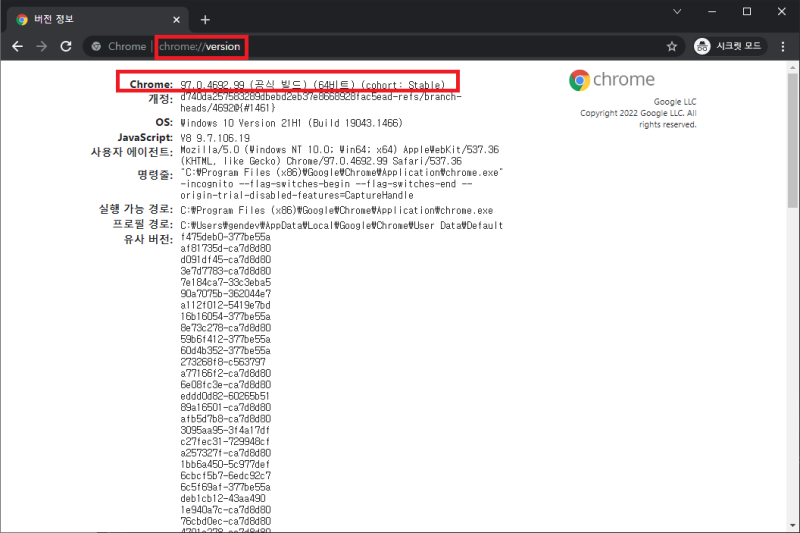This screenshot has height=533, width=800.
Task: Click the Forward navigation arrow
Action: [x=42, y=46]
